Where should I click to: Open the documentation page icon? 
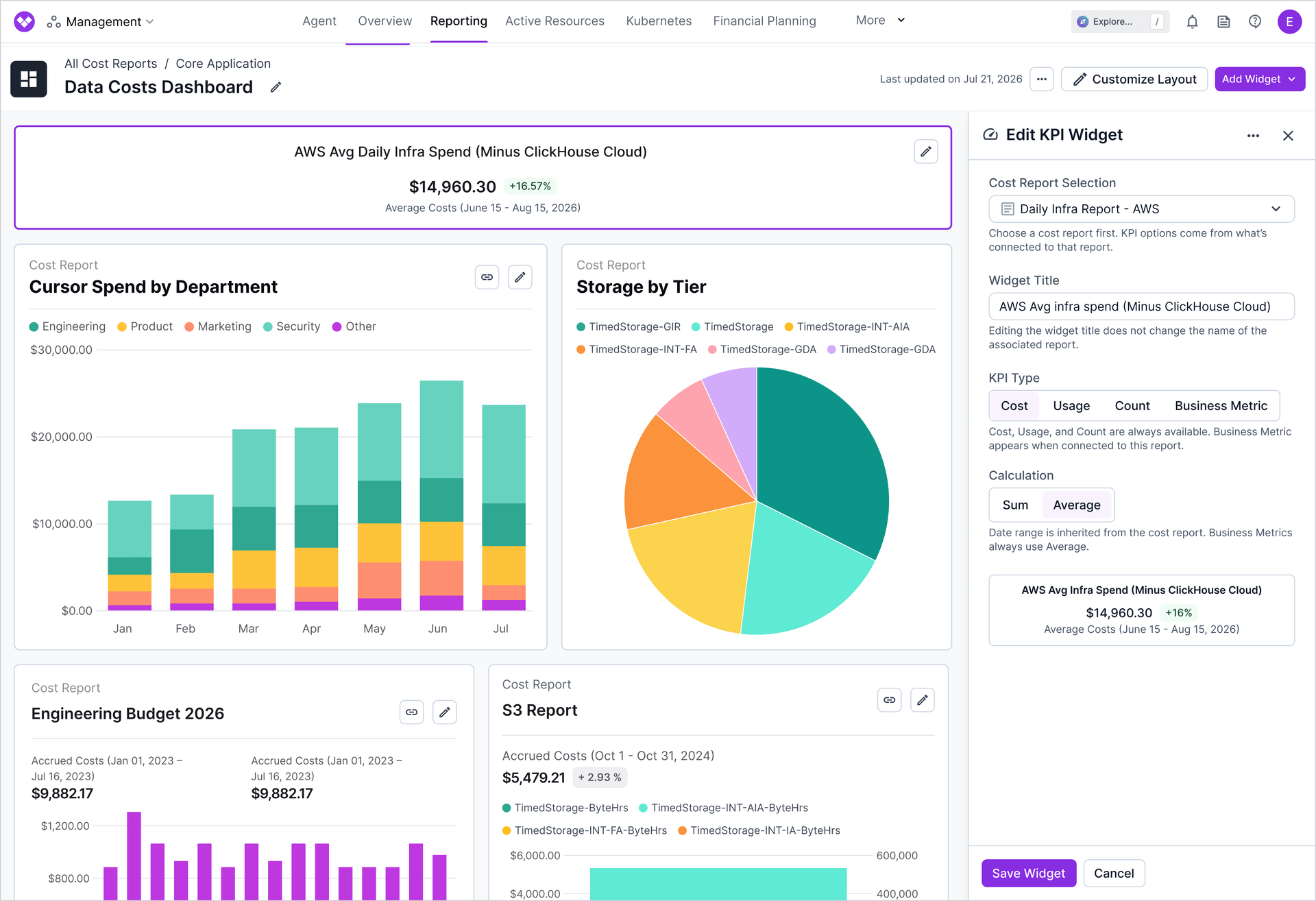tap(1223, 21)
